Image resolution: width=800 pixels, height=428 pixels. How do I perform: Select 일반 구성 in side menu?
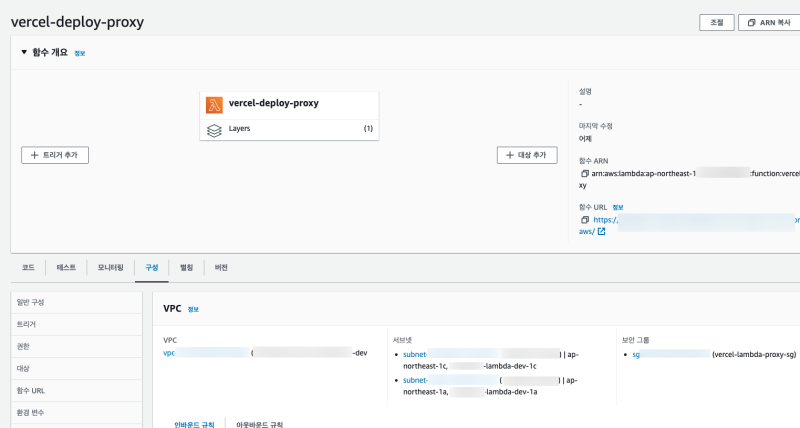[77, 303]
